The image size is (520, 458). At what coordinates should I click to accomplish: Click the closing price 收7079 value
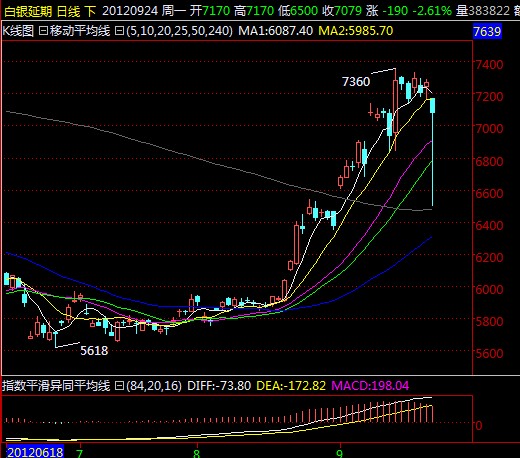pos(342,11)
